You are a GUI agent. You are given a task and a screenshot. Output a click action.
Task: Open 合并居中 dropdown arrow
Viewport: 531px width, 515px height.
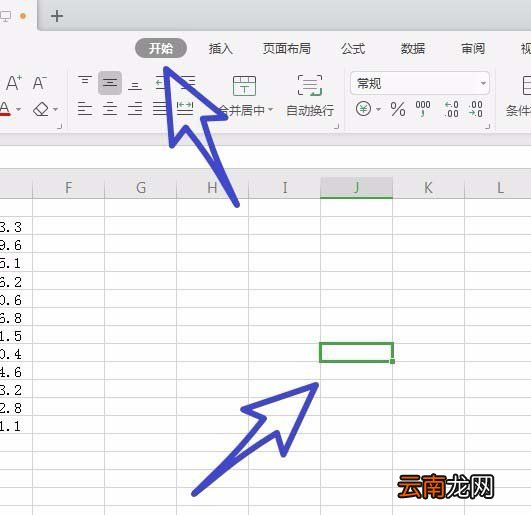(x=270, y=109)
